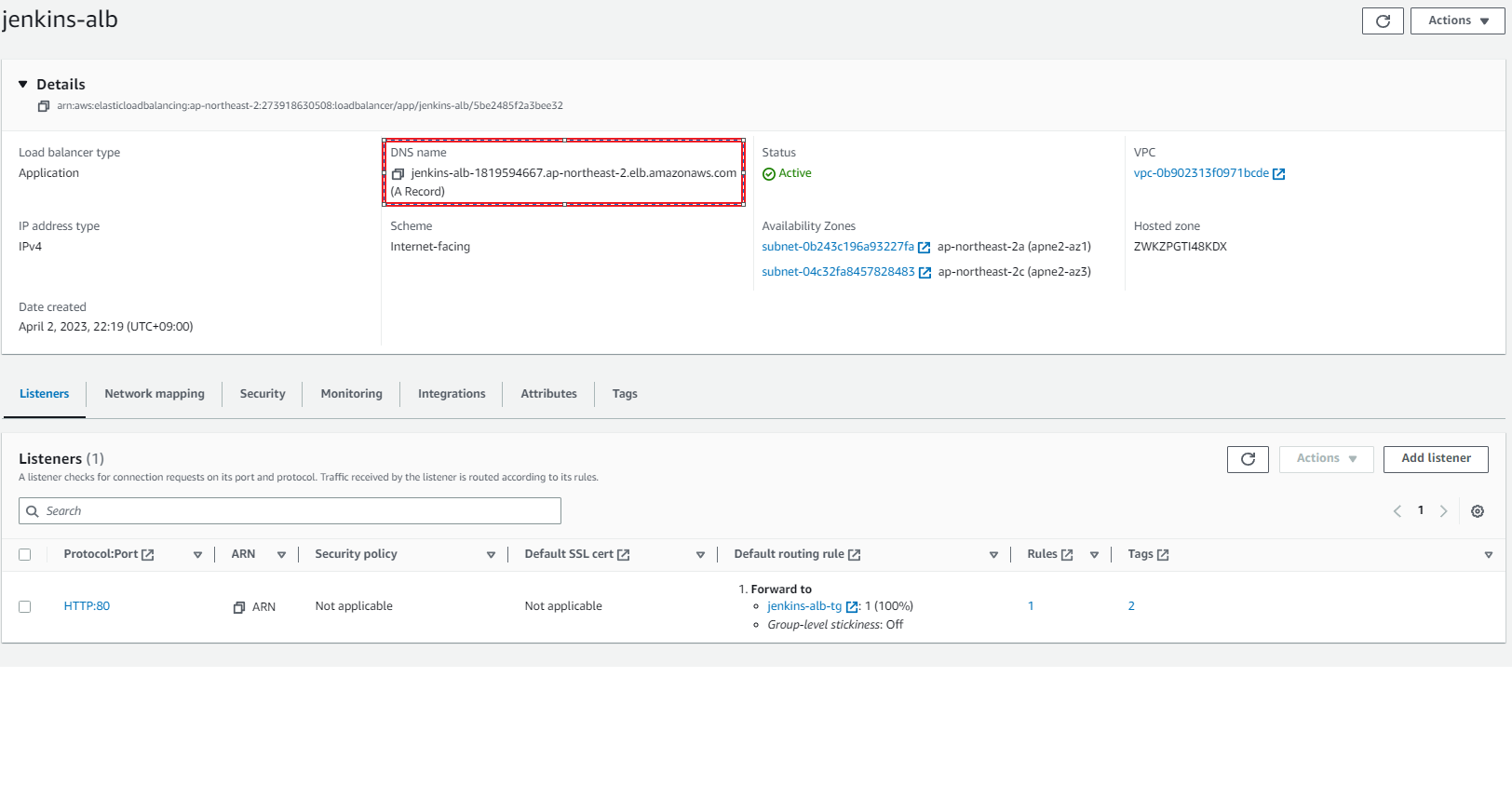Image resolution: width=1512 pixels, height=786 pixels.
Task: Open Rules column info external icon
Action: 1067,555
